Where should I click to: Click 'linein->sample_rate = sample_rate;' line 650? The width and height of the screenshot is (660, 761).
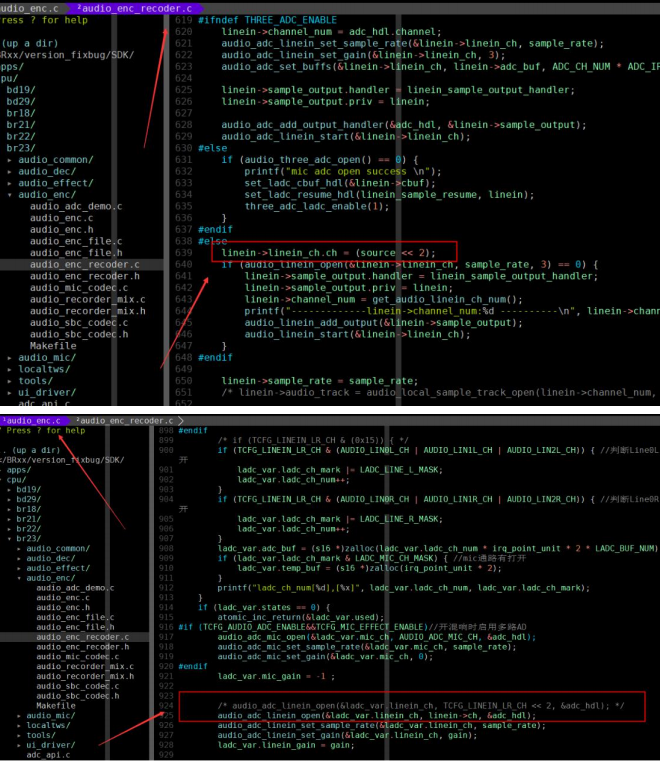click(320, 381)
